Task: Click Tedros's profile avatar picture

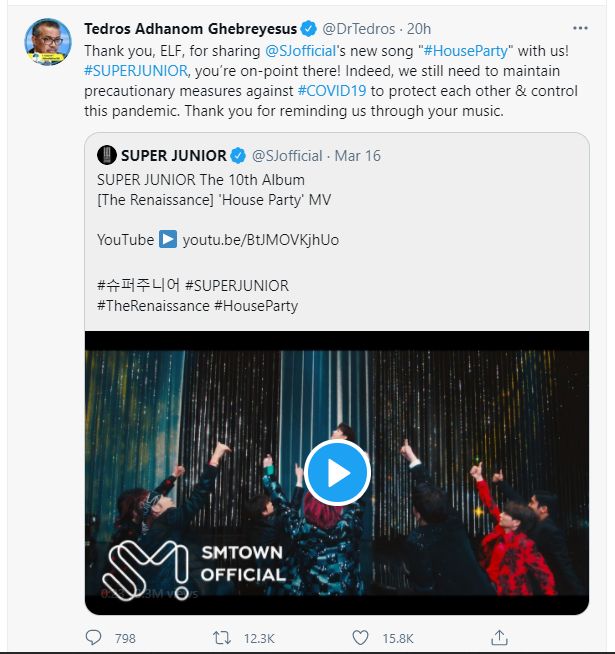Action: tap(47, 43)
